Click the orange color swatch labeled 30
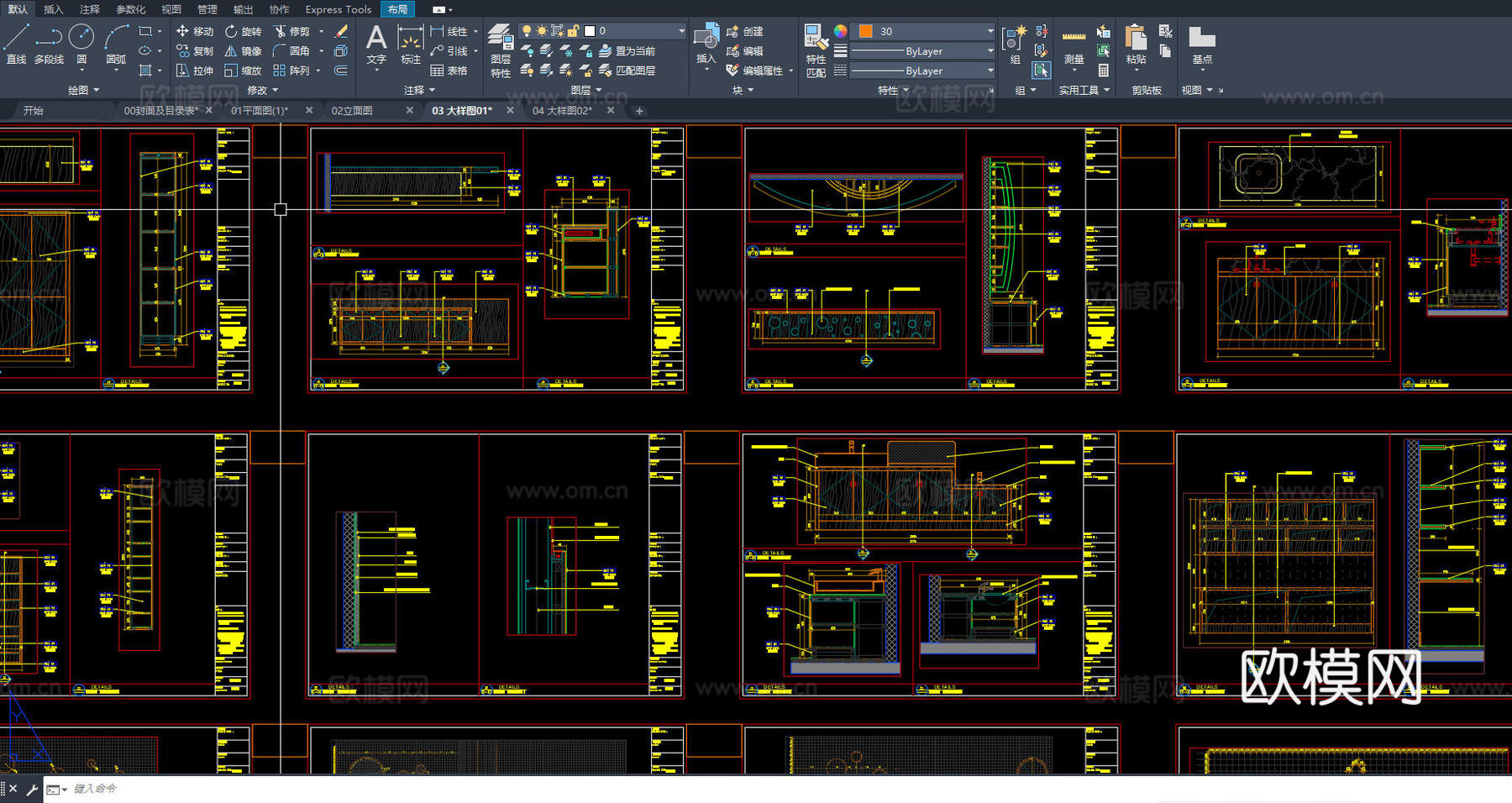This screenshot has width=1512, height=803. (865, 31)
